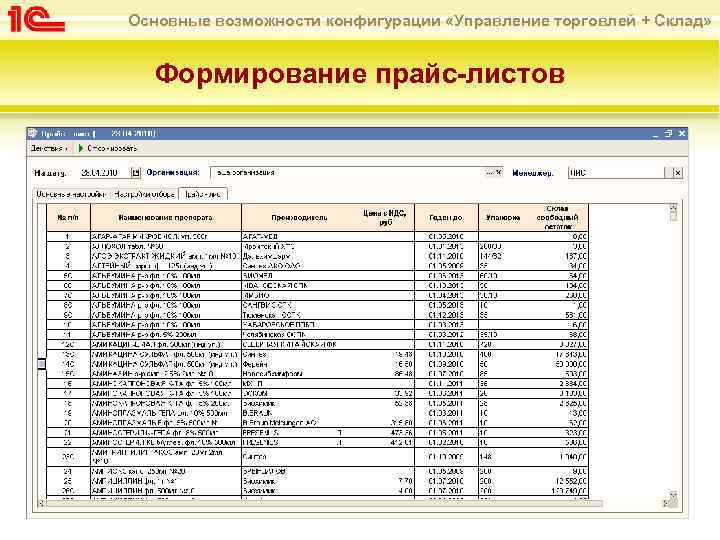The height and width of the screenshot is (540, 720).
Task: Click the ellipsis select button in Организация field
Action: click(489, 173)
